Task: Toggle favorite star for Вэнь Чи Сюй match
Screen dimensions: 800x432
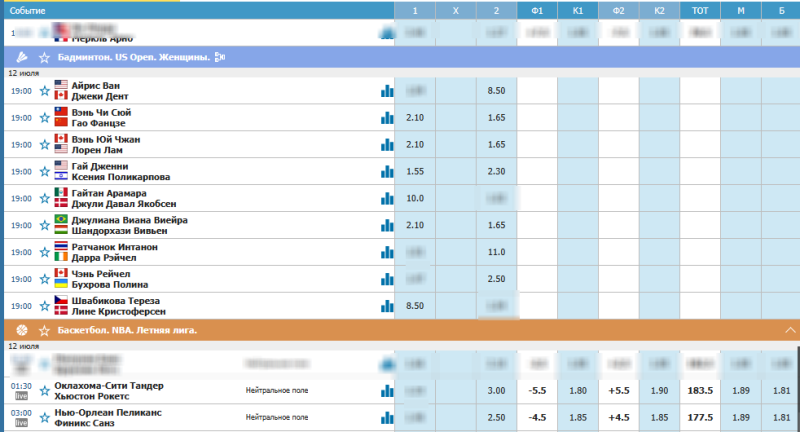Action: (x=44, y=118)
